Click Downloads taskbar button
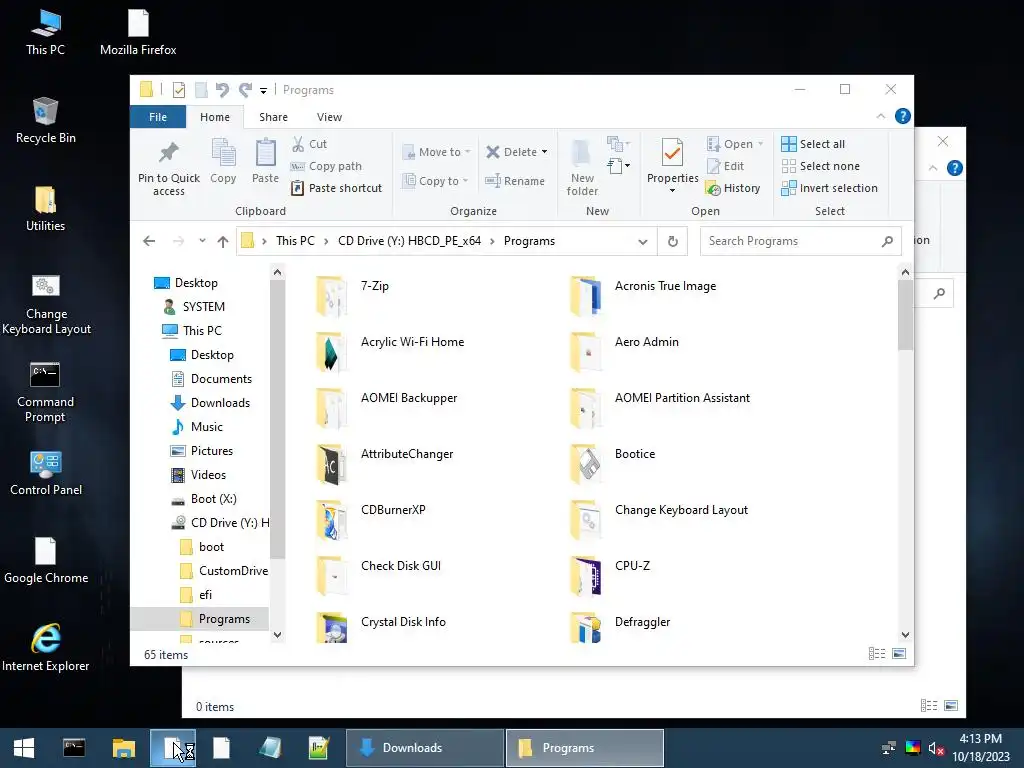 click(424, 748)
